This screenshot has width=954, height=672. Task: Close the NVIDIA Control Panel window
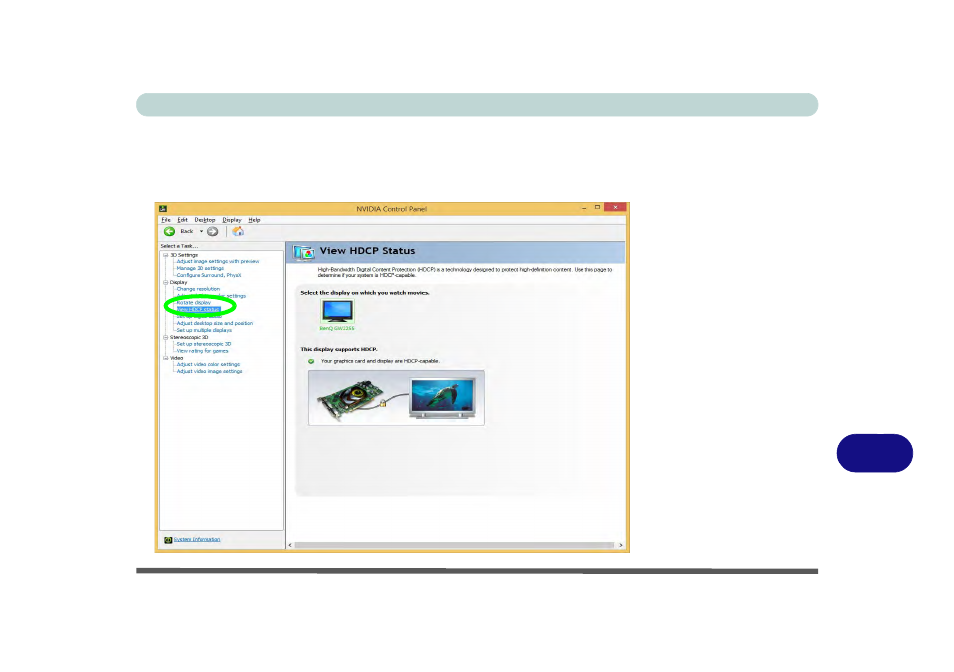click(x=616, y=207)
